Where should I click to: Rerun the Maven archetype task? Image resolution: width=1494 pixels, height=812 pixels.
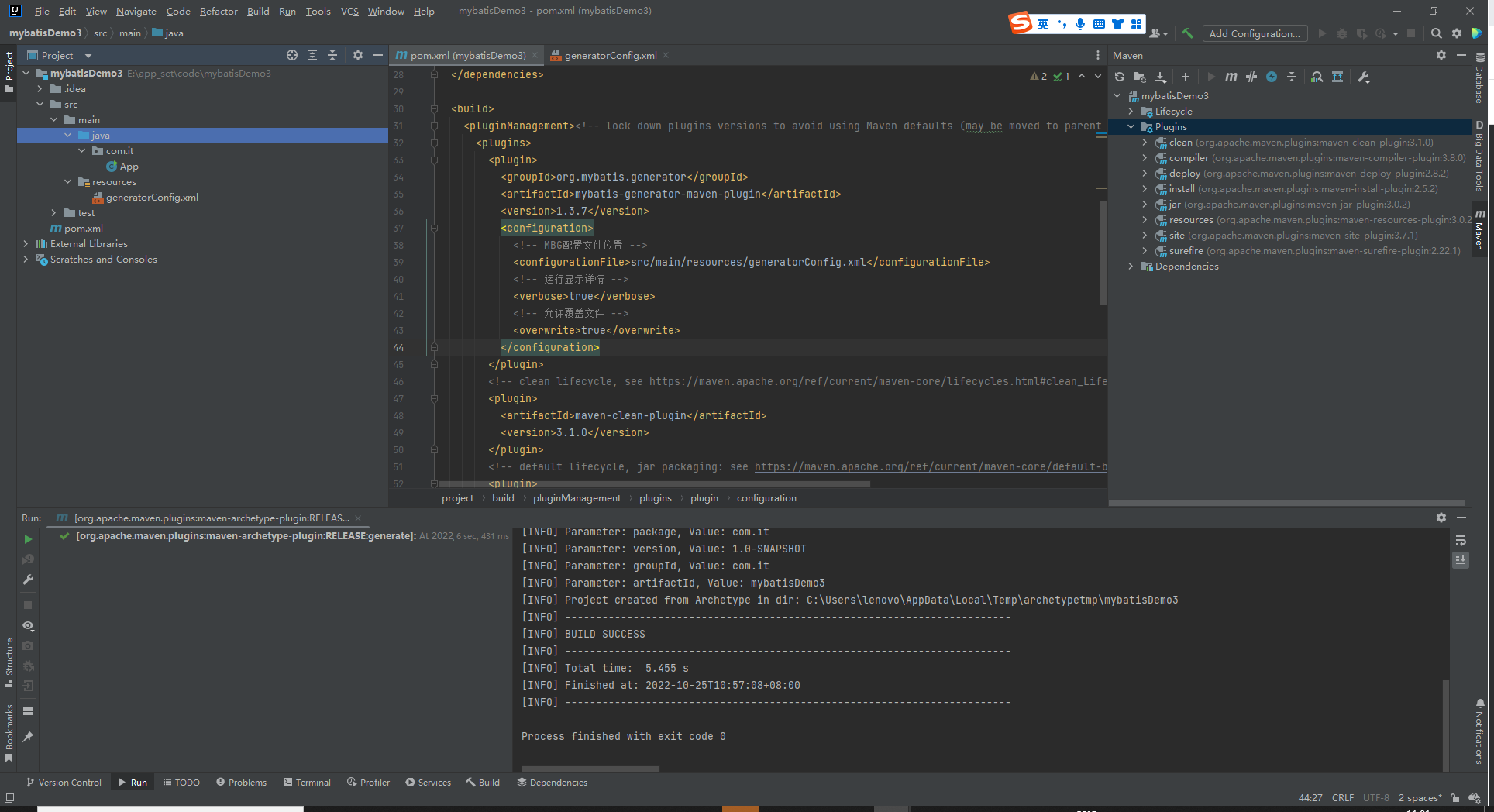28,539
